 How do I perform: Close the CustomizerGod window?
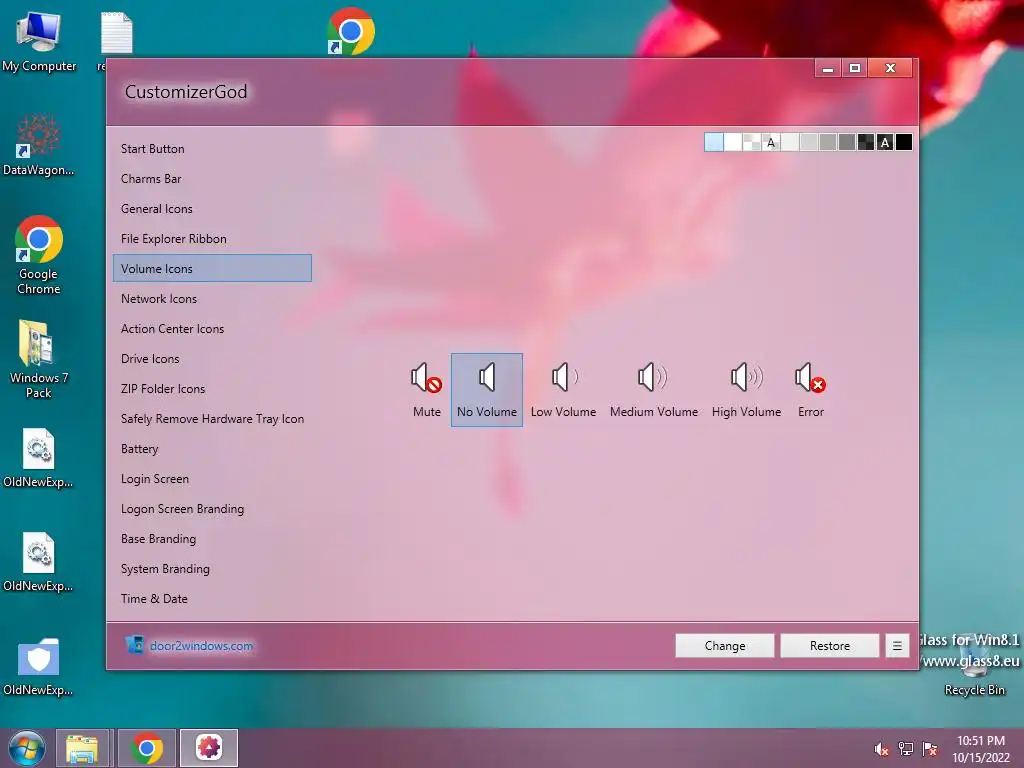[890, 68]
